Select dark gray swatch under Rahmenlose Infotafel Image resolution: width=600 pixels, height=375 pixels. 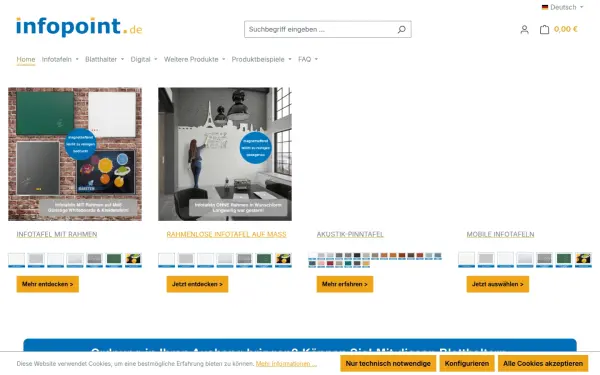click(x=245, y=260)
